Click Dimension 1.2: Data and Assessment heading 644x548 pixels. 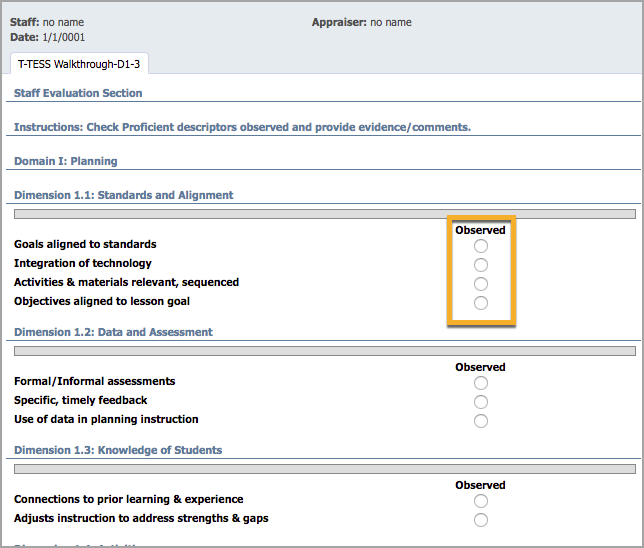pyautogui.click(x=113, y=332)
